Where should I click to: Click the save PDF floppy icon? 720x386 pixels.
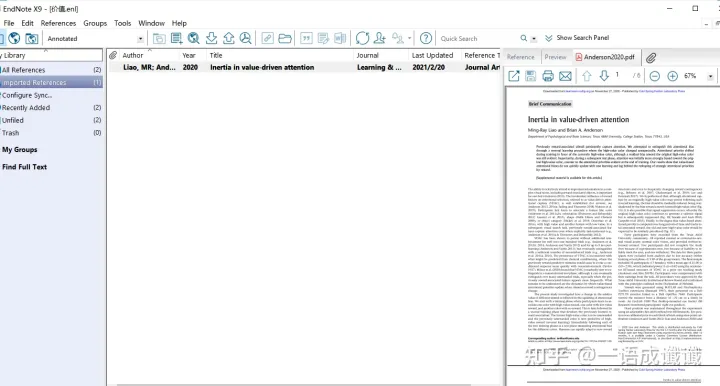click(x=531, y=76)
